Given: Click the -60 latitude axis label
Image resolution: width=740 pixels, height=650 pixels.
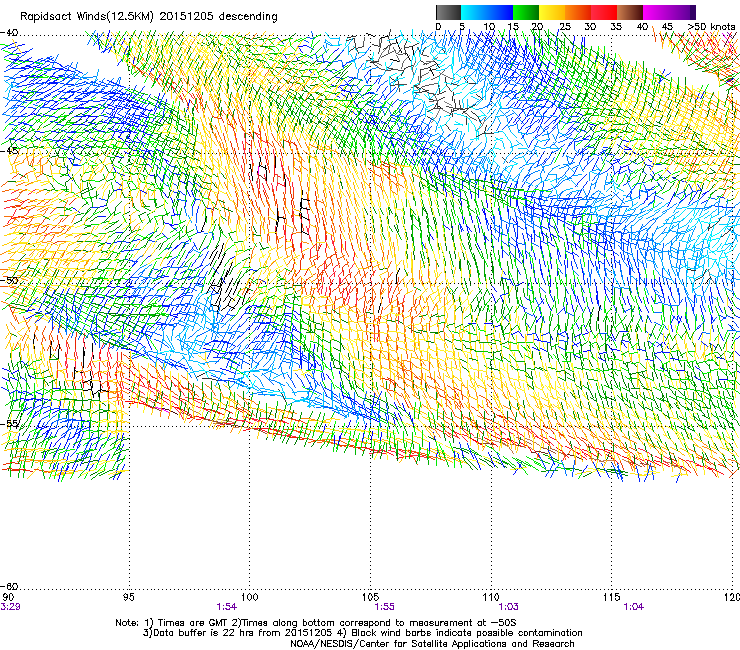Looking at the screenshot, I should (x=9, y=586).
